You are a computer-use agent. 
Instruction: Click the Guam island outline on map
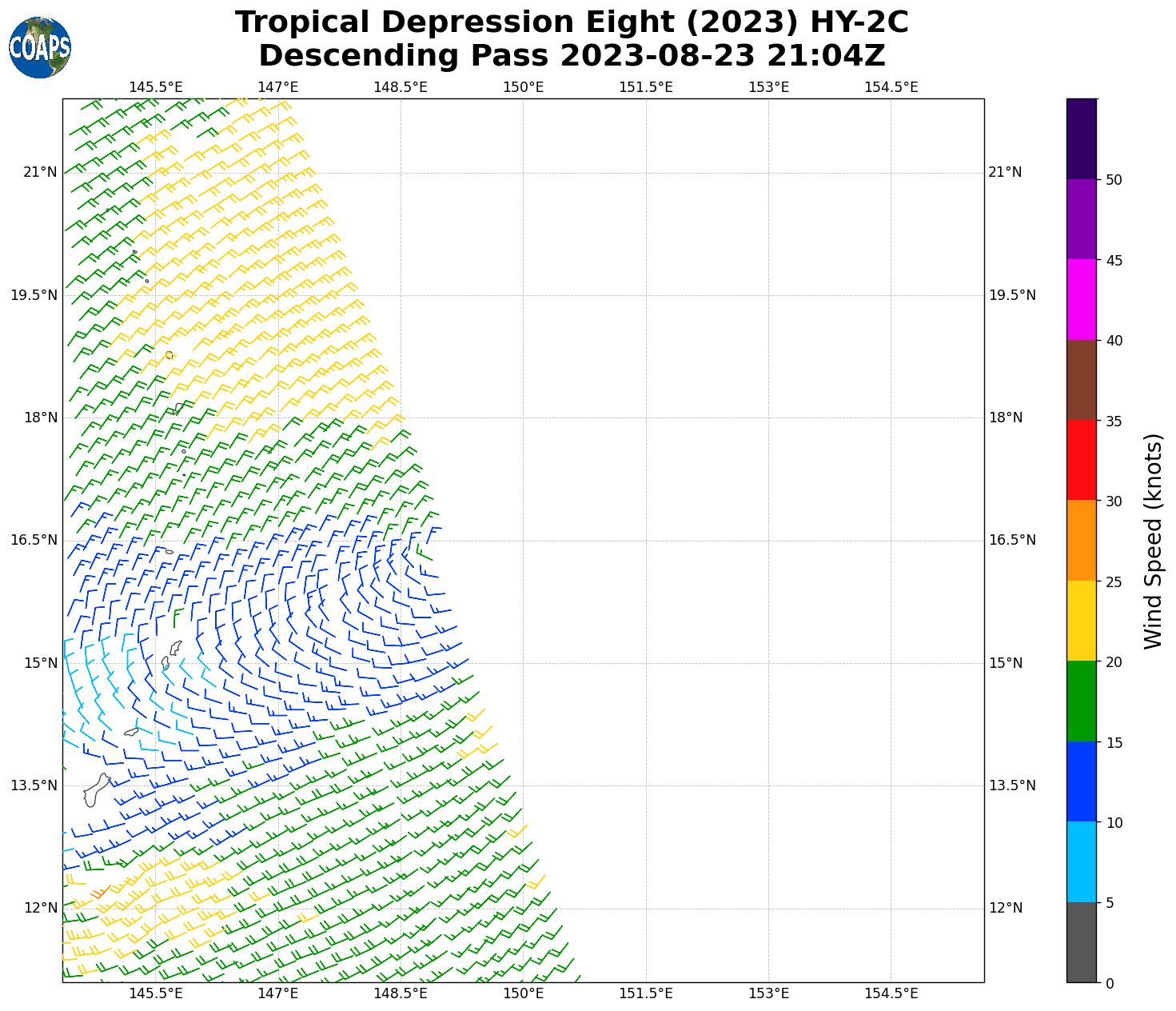click(97, 790)
